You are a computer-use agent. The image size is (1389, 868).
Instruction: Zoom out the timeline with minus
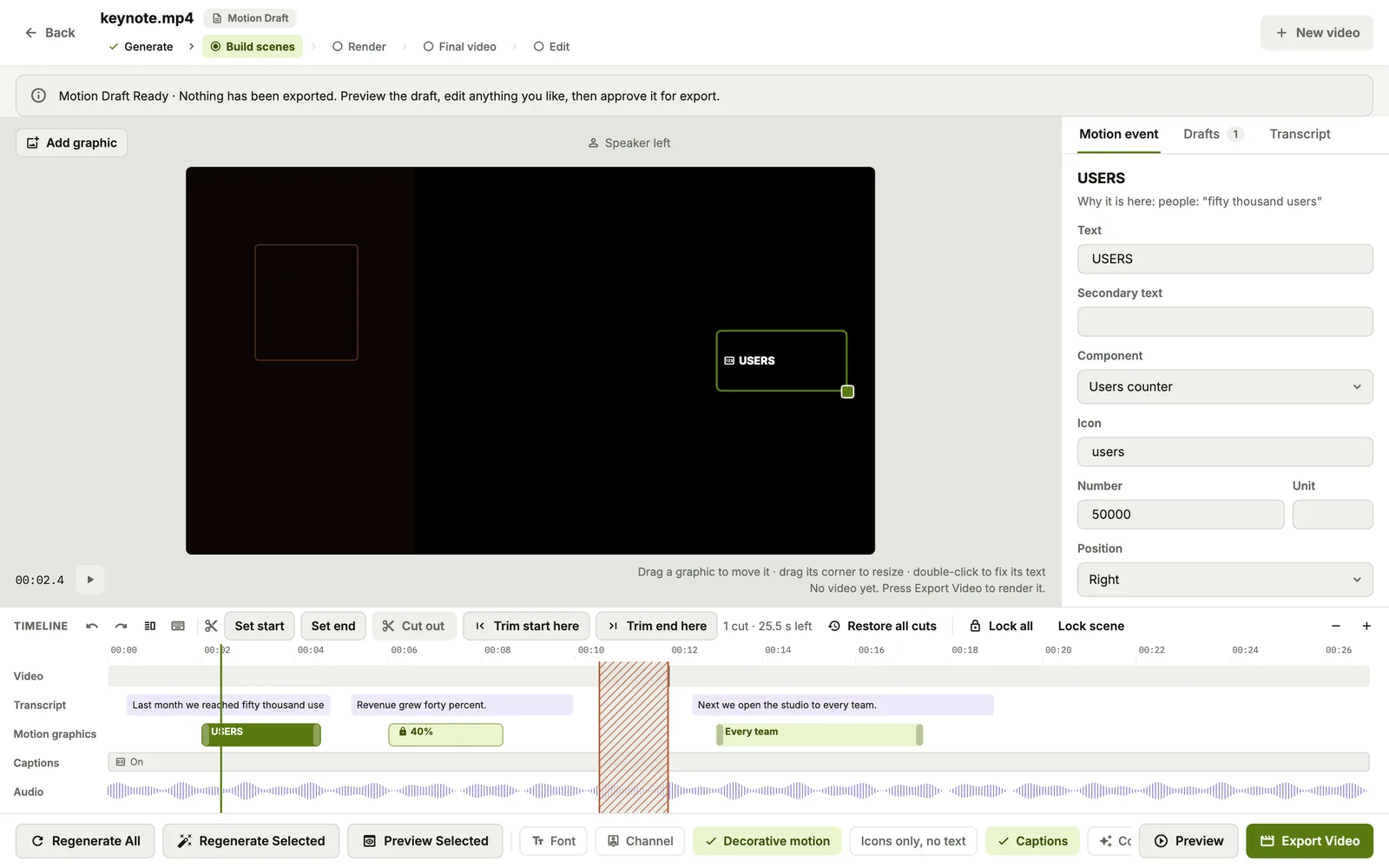pyautogui.click(x=1336, y=626)
